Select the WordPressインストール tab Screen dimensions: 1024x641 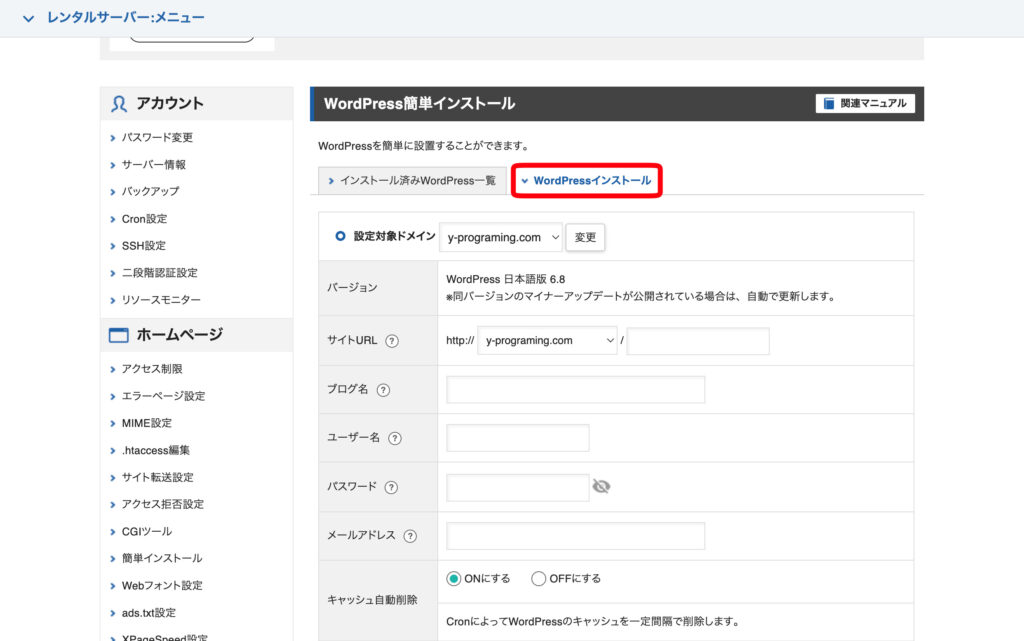coord(586,181)
